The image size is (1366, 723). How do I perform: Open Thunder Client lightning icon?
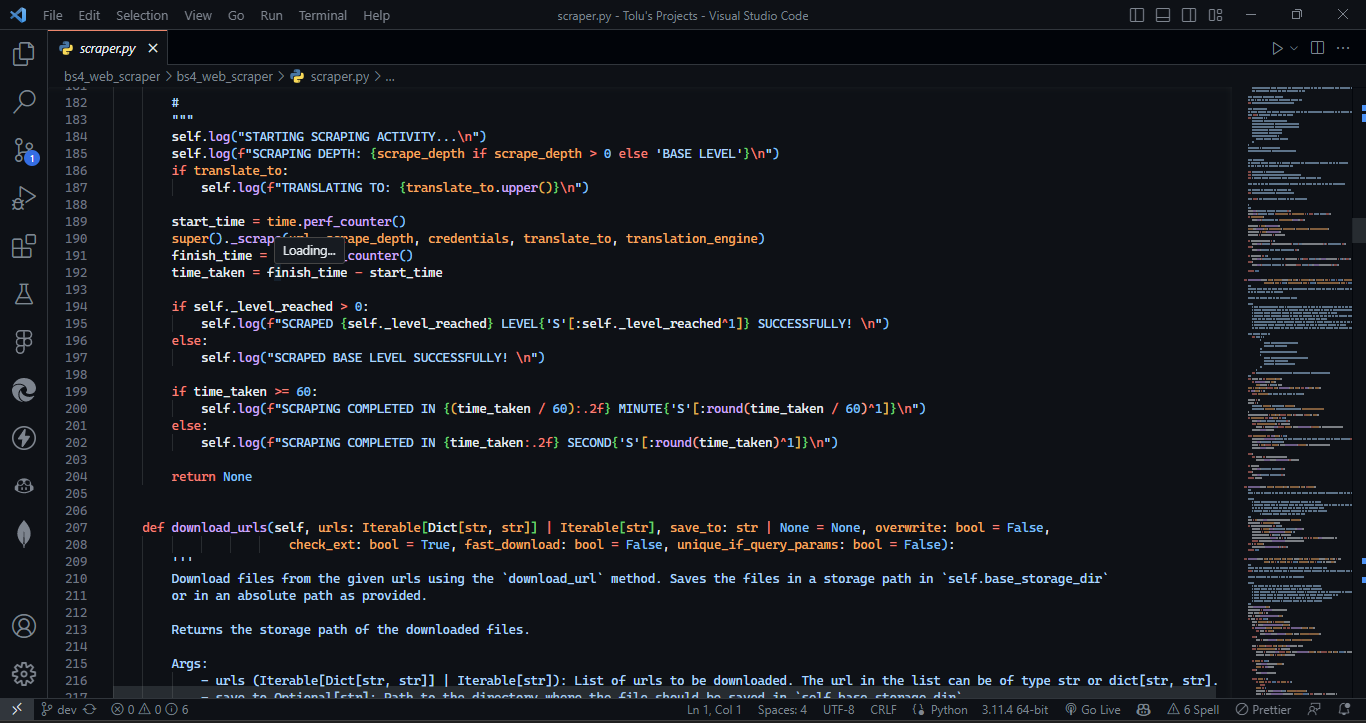click(23, 438)
